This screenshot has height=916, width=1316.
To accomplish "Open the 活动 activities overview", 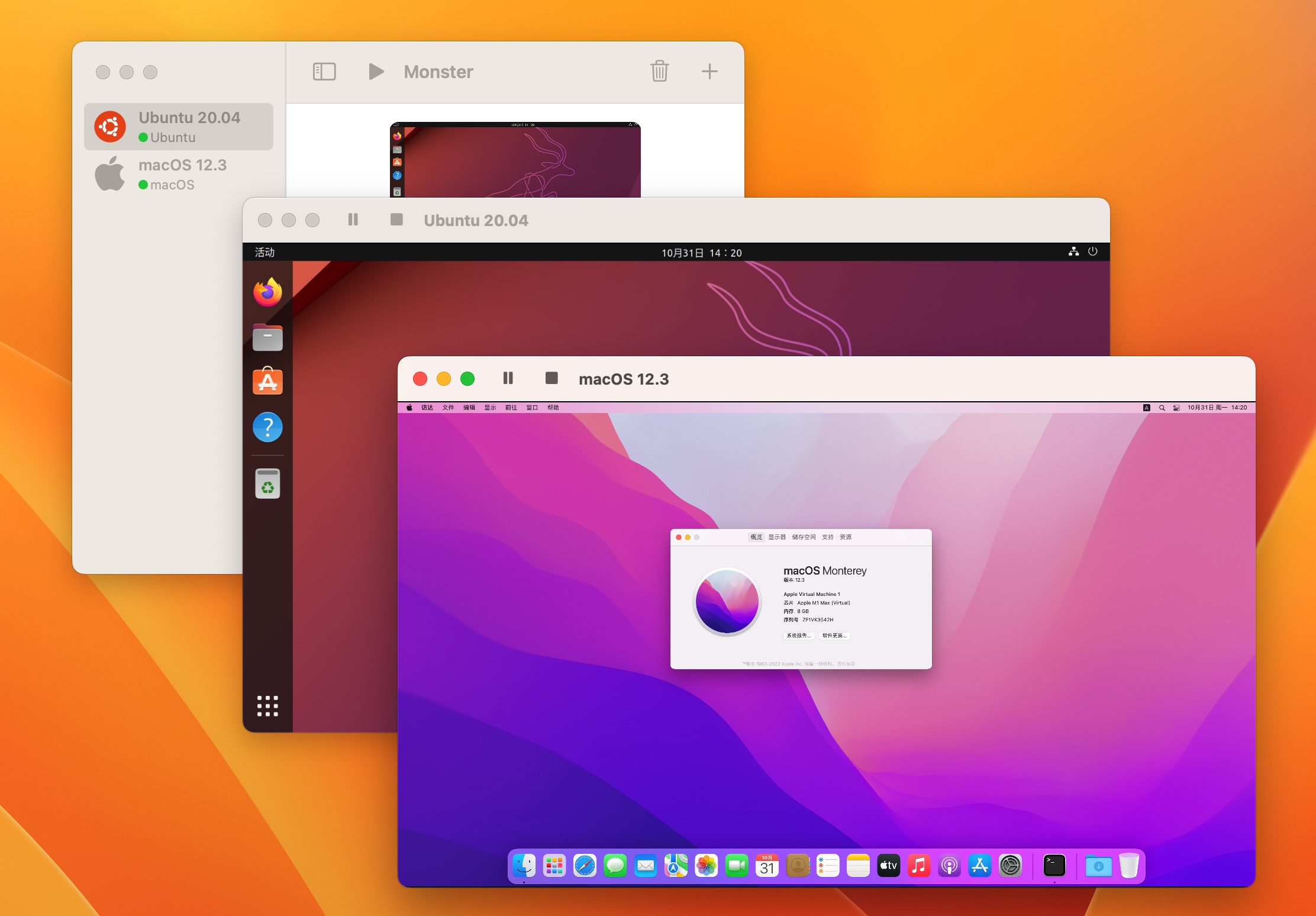I will pyautogui.click(x=265, y=253).
